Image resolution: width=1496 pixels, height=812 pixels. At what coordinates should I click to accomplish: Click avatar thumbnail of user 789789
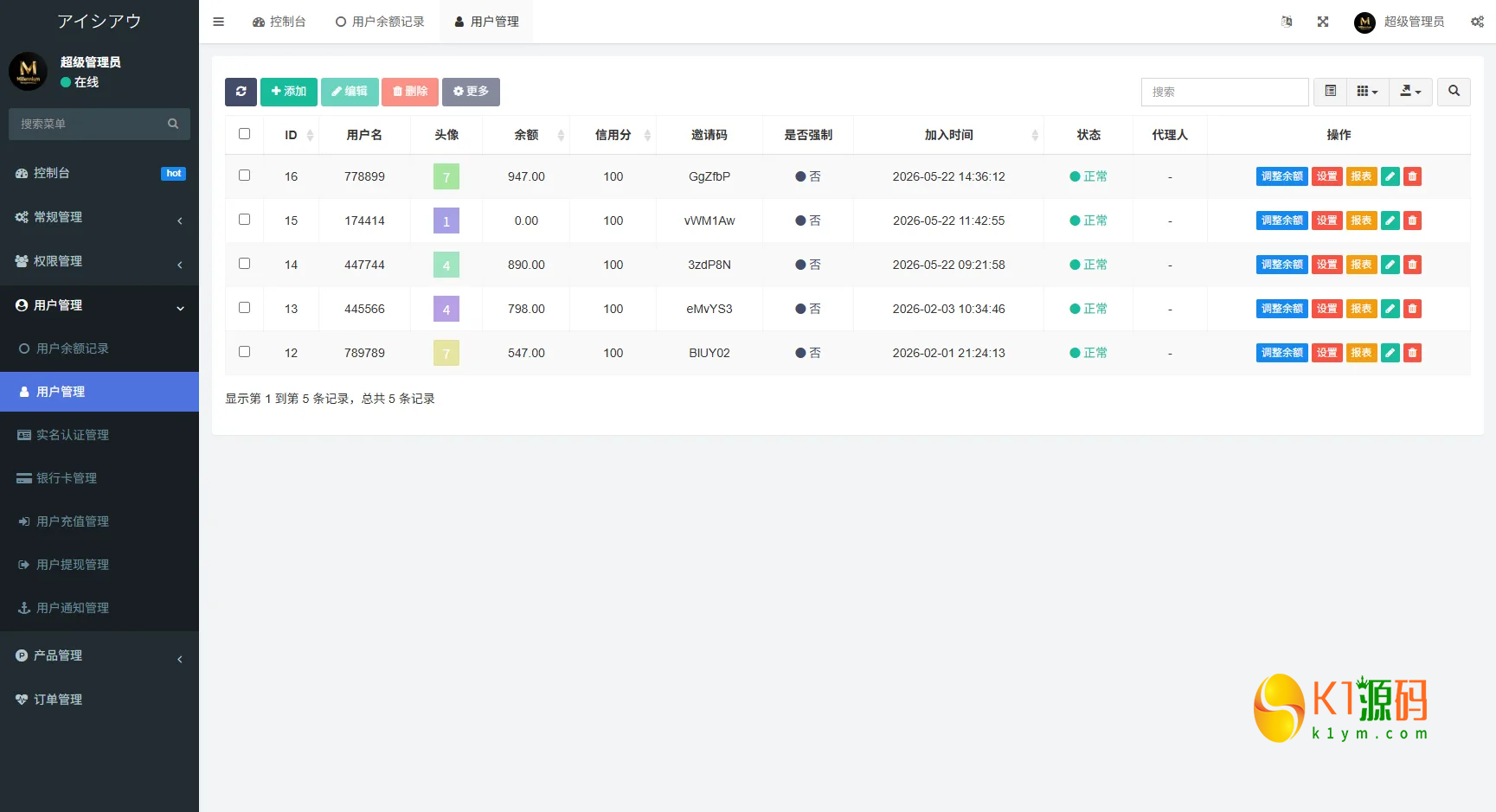446,353
